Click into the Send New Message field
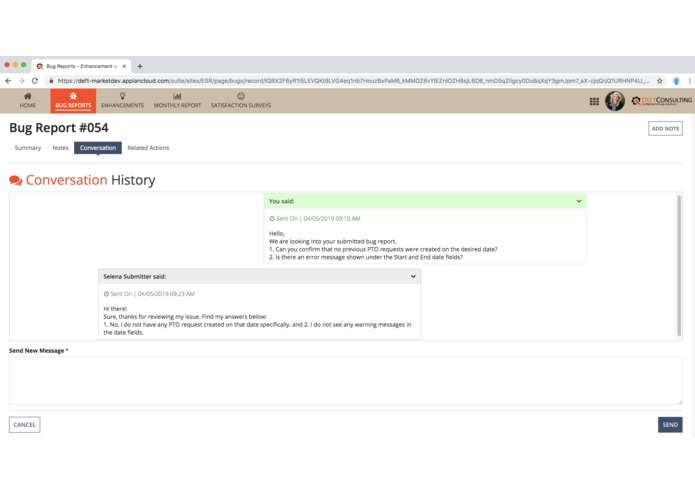This screenshot has height=494, width=695. pos(346,381)
